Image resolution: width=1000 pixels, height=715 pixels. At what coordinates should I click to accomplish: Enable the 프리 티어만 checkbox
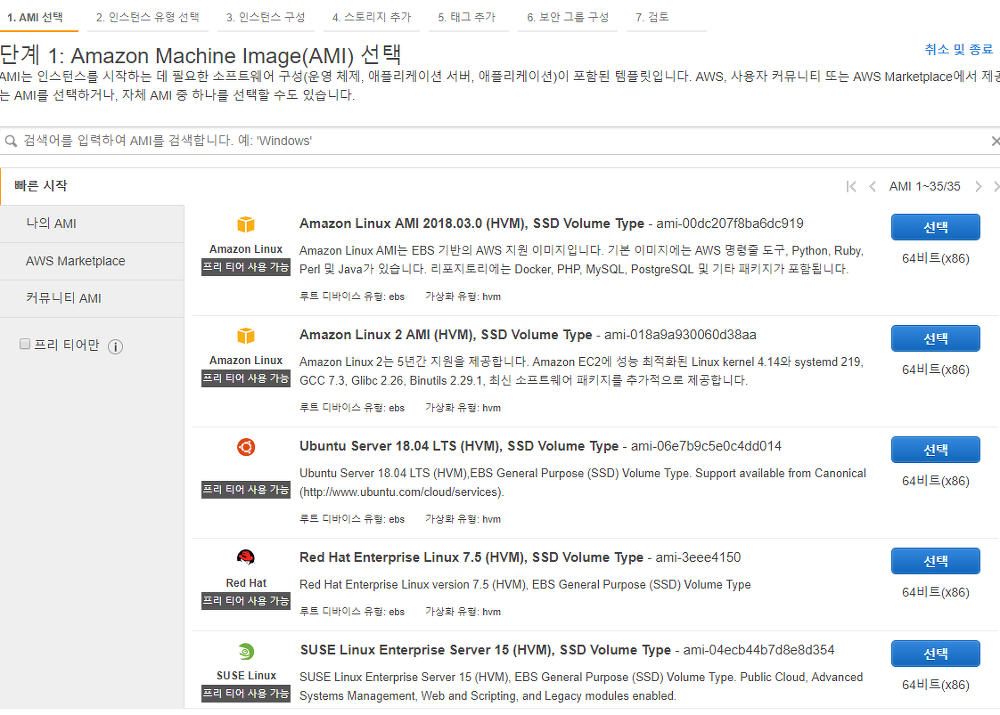pyautogui.click(x=25, y=344)
